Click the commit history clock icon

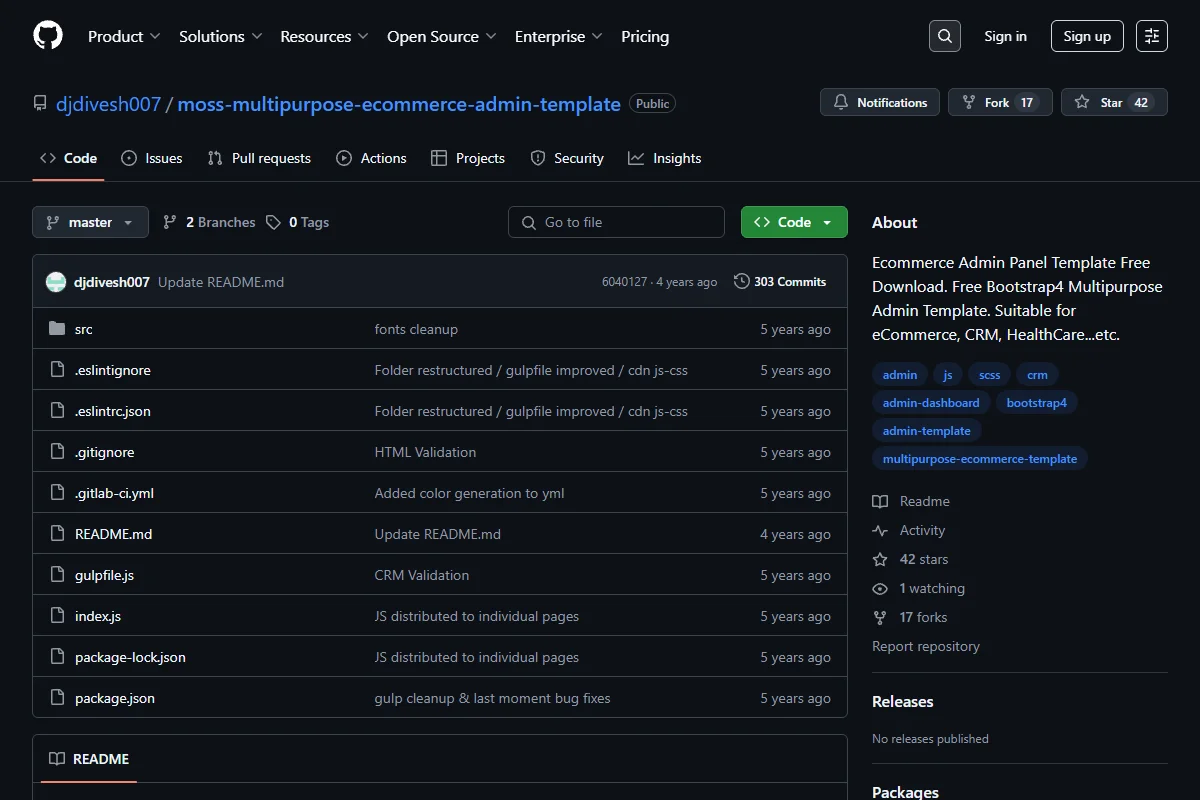(x=741, y=282)
